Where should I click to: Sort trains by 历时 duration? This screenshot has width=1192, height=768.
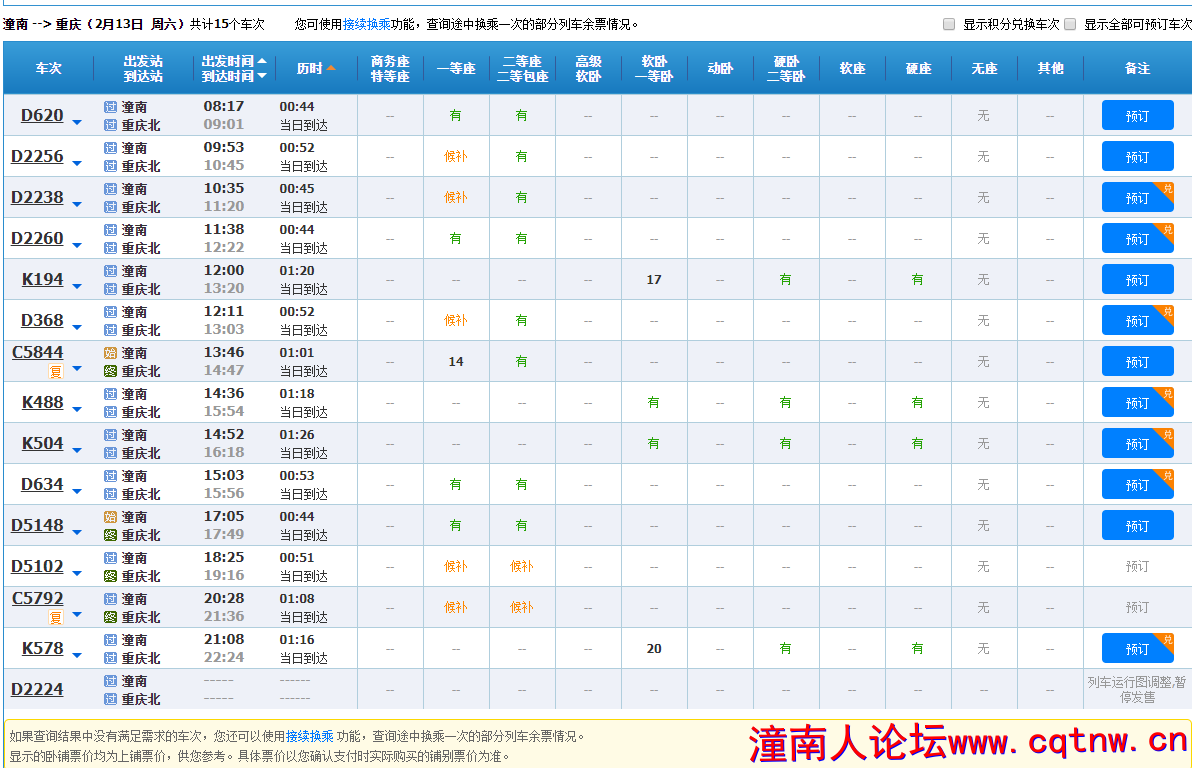[315, 68]
